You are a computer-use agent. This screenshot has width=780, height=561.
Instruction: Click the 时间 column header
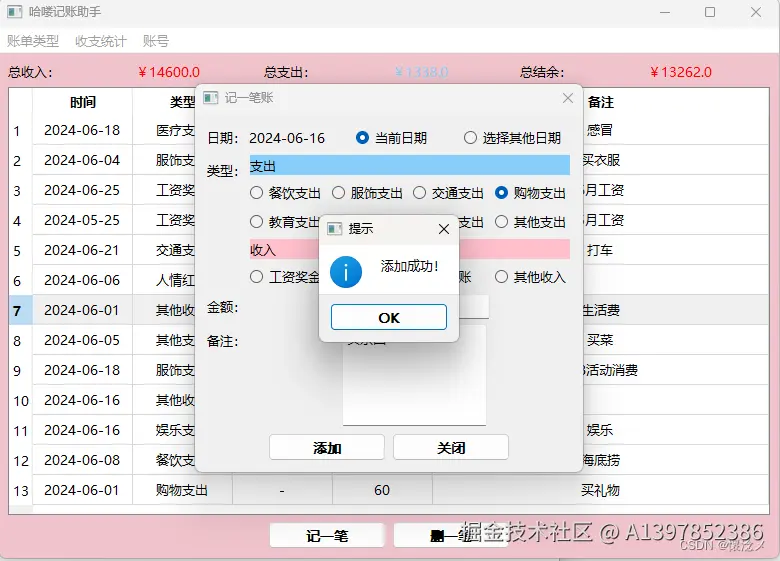83,102
